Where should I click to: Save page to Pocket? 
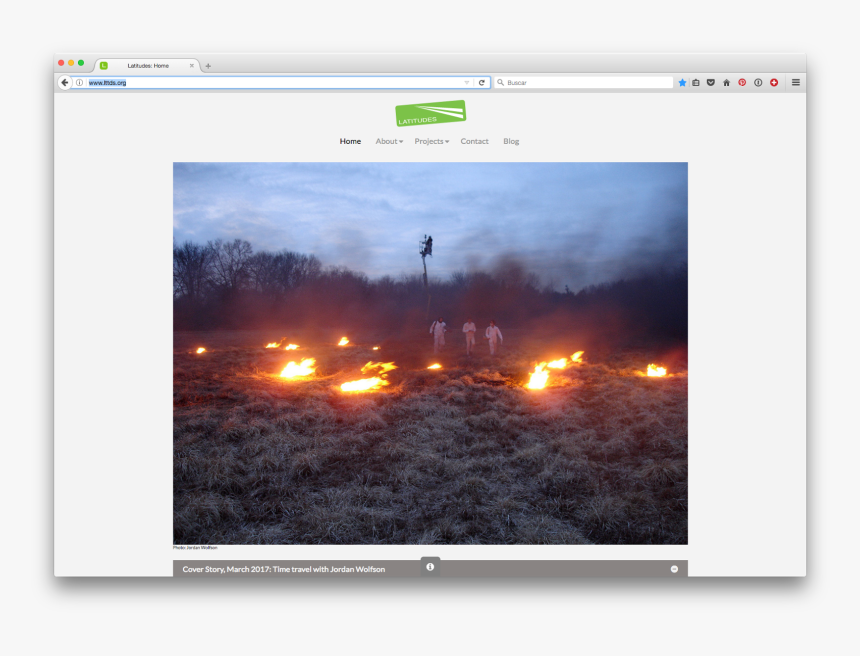[x=710, y=82]
